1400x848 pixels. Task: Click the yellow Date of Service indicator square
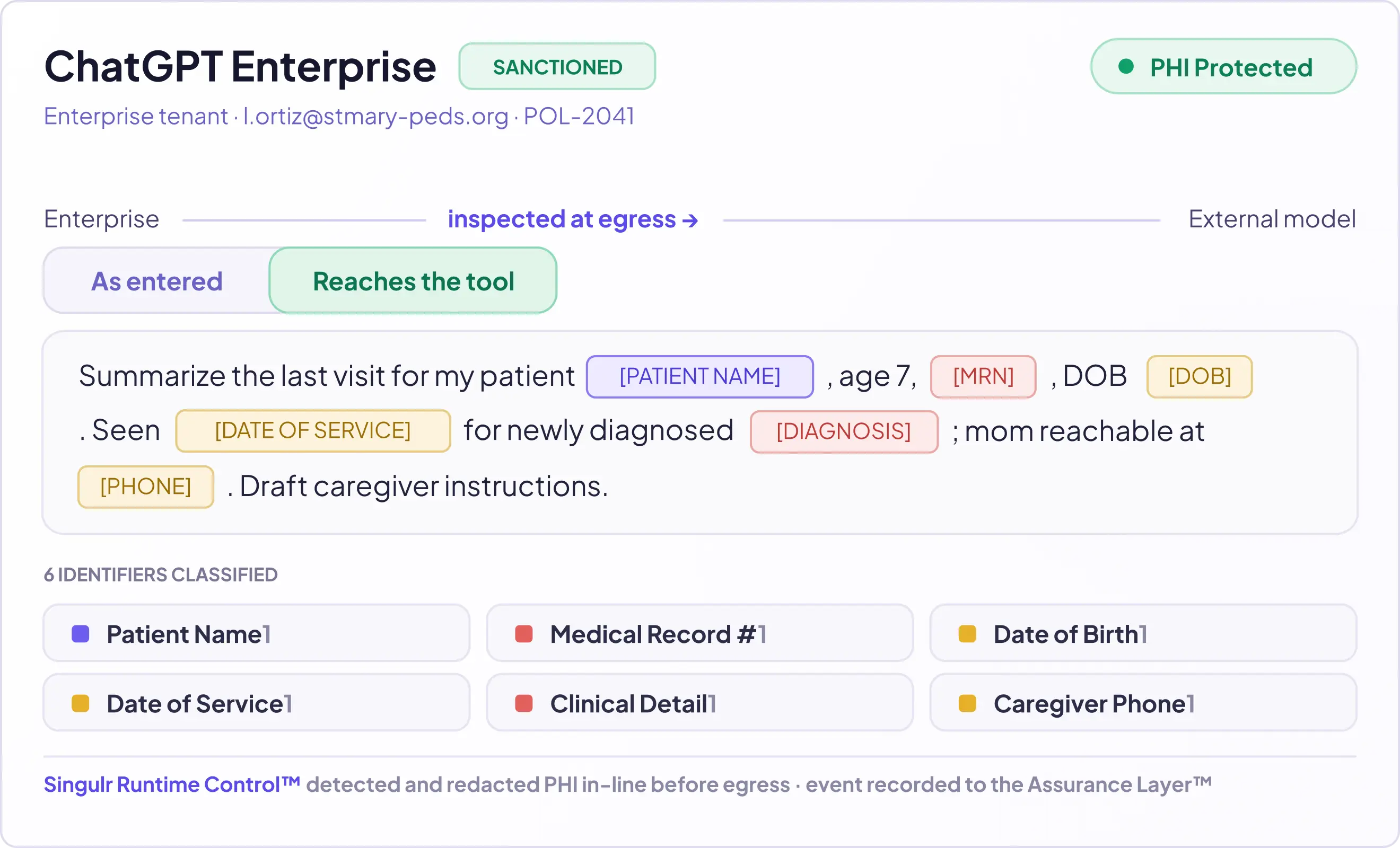click(x=81, y=703)
